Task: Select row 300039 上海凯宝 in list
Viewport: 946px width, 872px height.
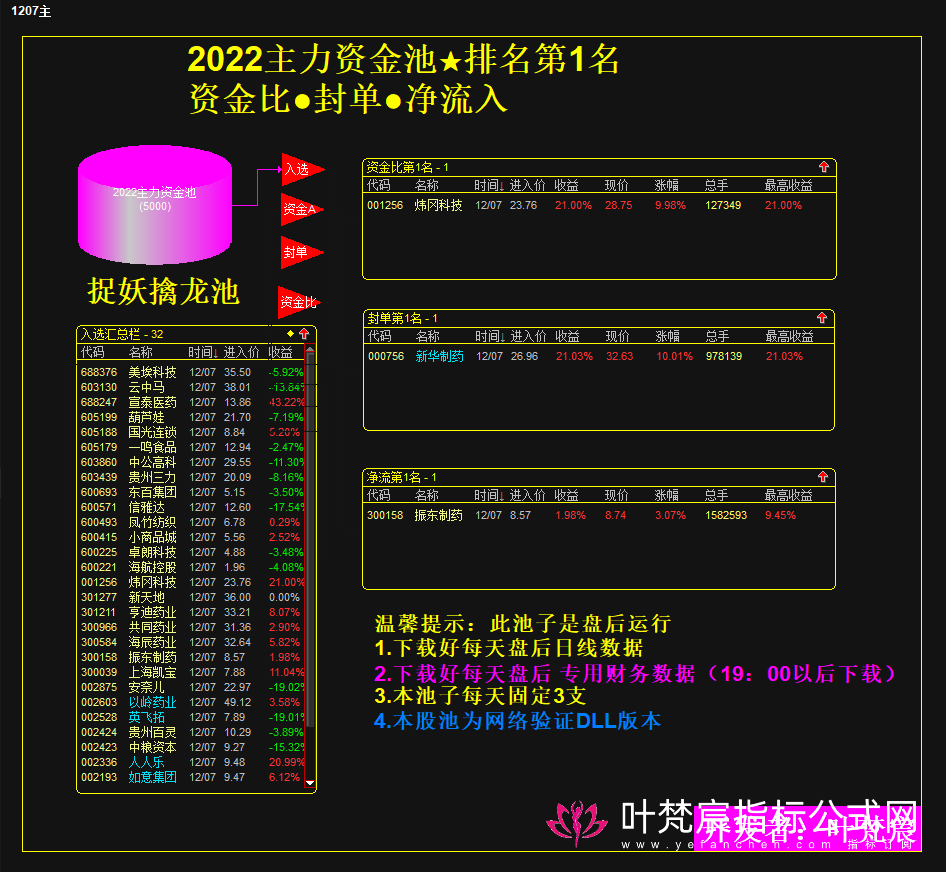Action: point(192,672)
